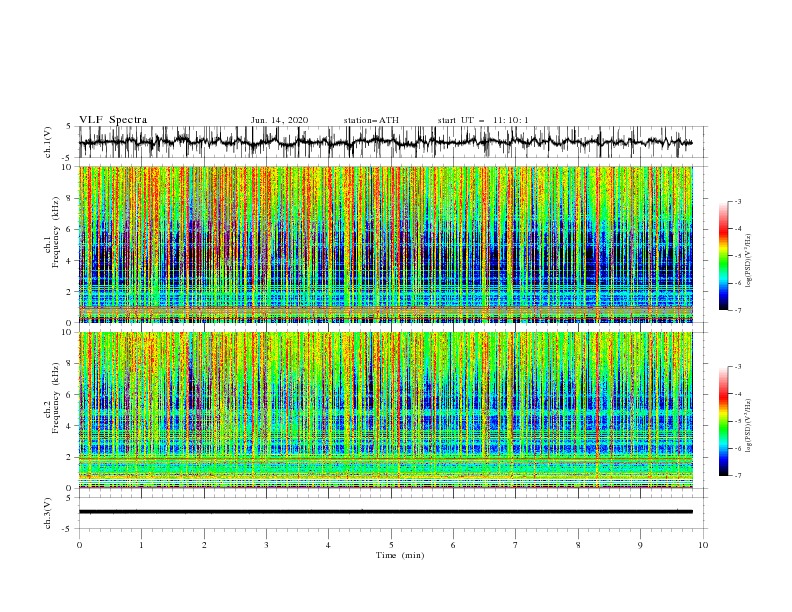Click the ch.1 voltage waveform trace

385,142
